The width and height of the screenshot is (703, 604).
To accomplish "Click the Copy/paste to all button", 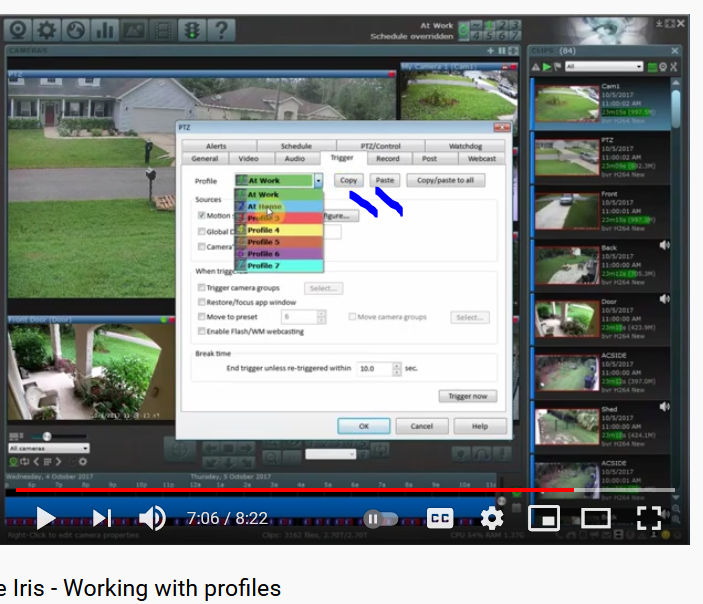I will click(x=445, y=181).
